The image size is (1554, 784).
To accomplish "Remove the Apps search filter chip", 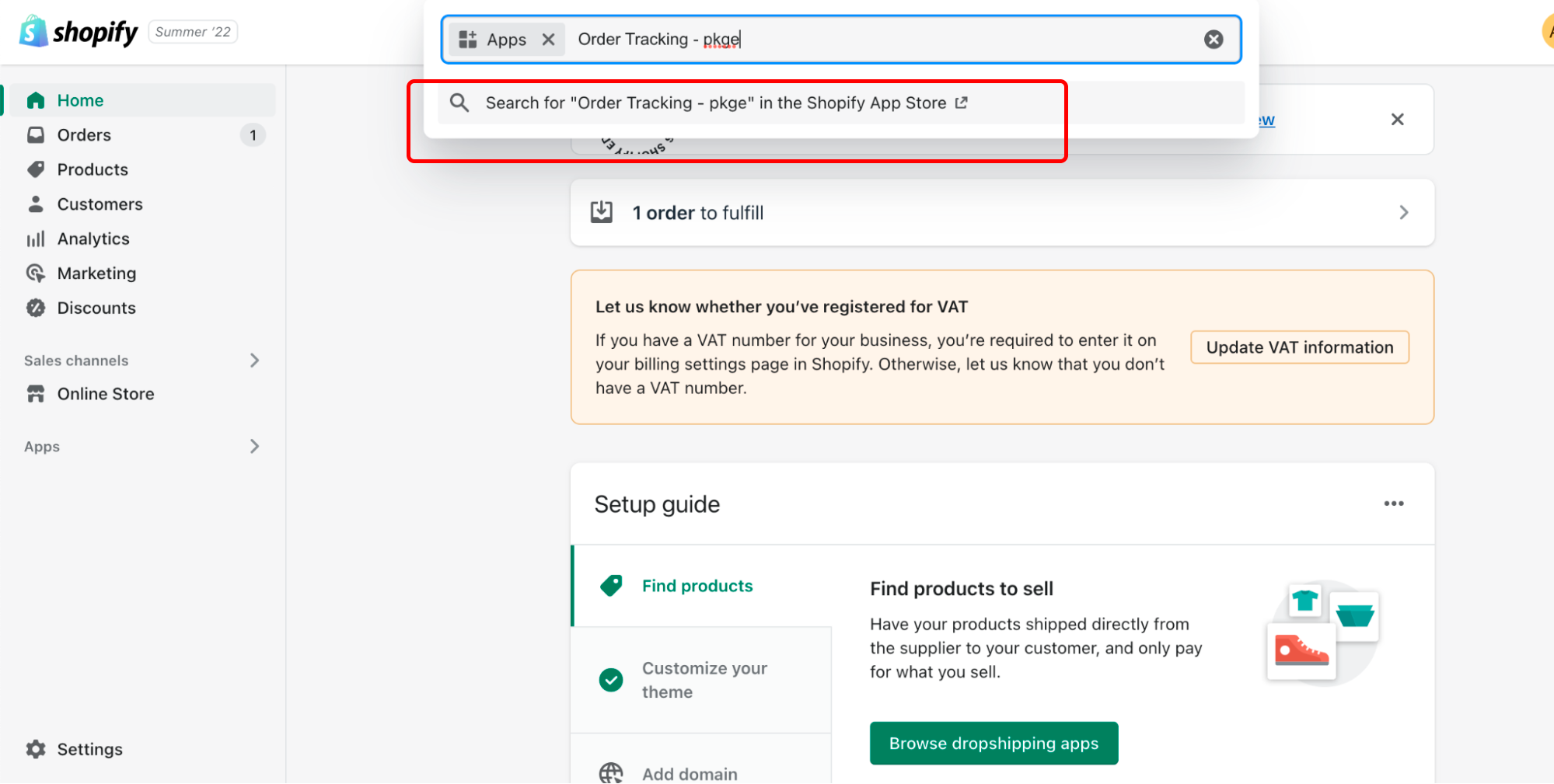I will coord(549,40).
